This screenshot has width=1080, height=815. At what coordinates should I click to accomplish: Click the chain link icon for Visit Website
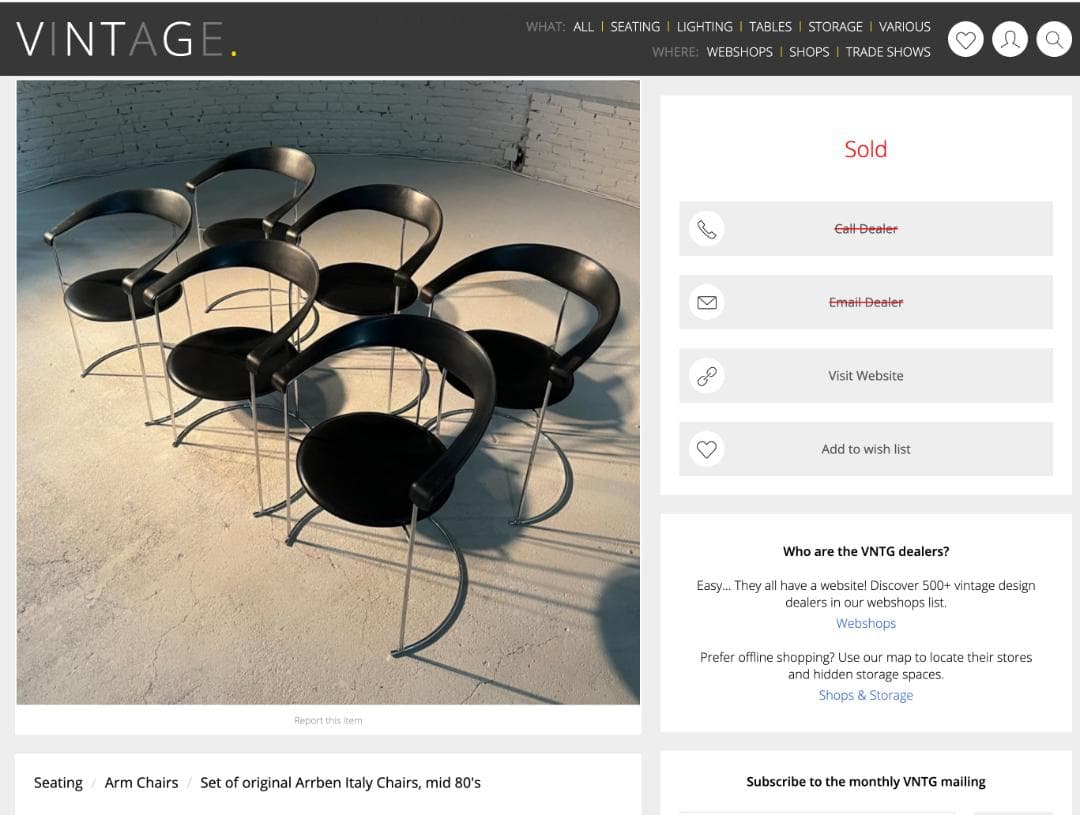coord(707,375)
